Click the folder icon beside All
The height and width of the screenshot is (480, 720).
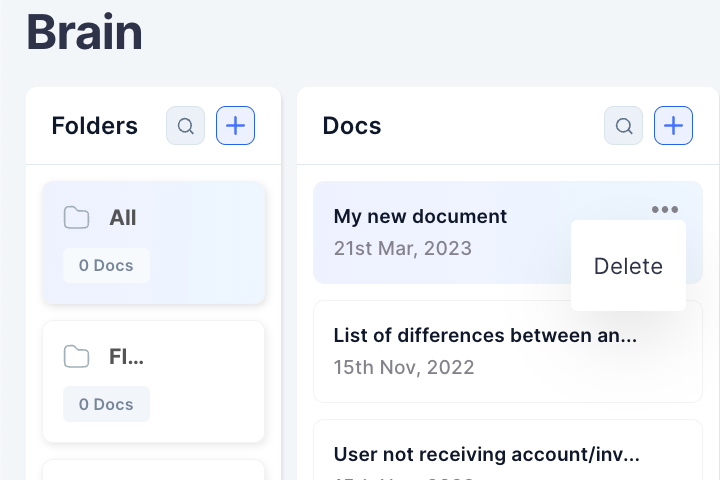click(x=76, y=217)
